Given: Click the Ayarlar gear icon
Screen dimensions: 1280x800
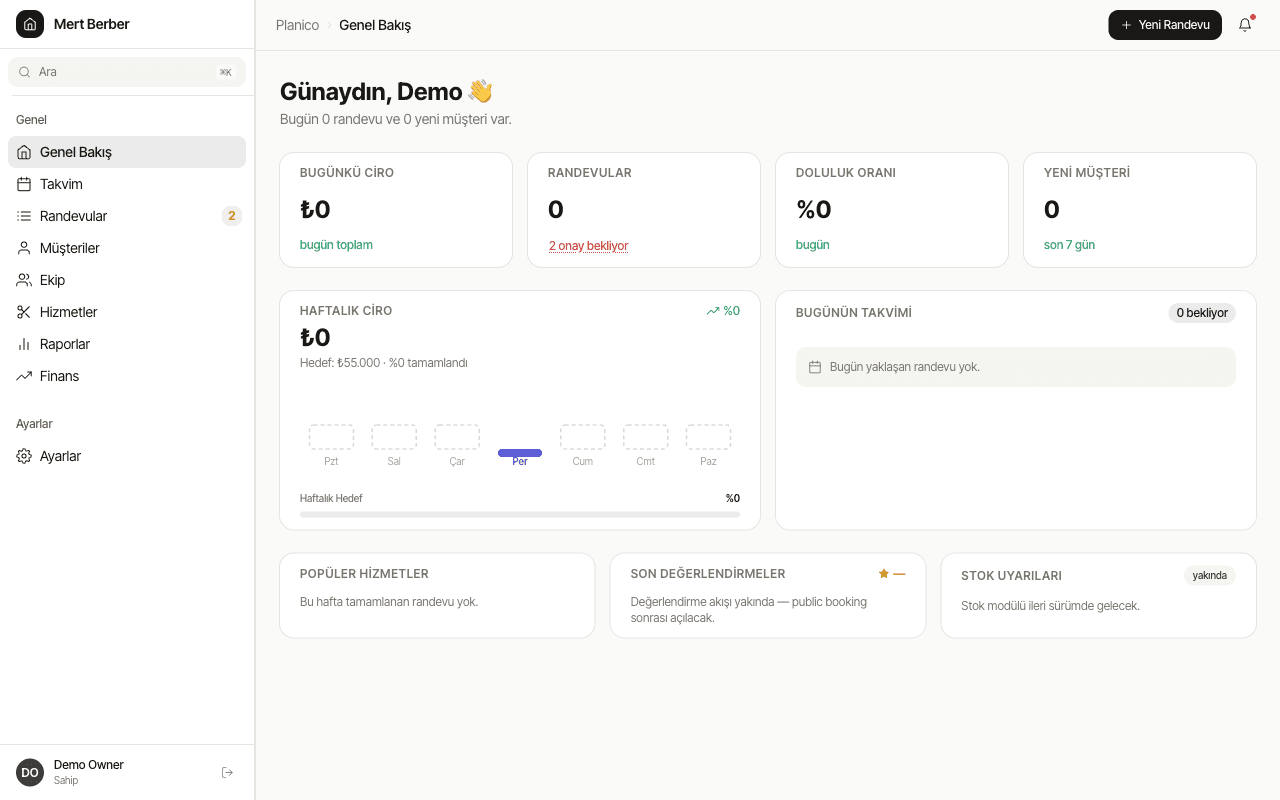Looking at the screenshot, I should 24,456.
